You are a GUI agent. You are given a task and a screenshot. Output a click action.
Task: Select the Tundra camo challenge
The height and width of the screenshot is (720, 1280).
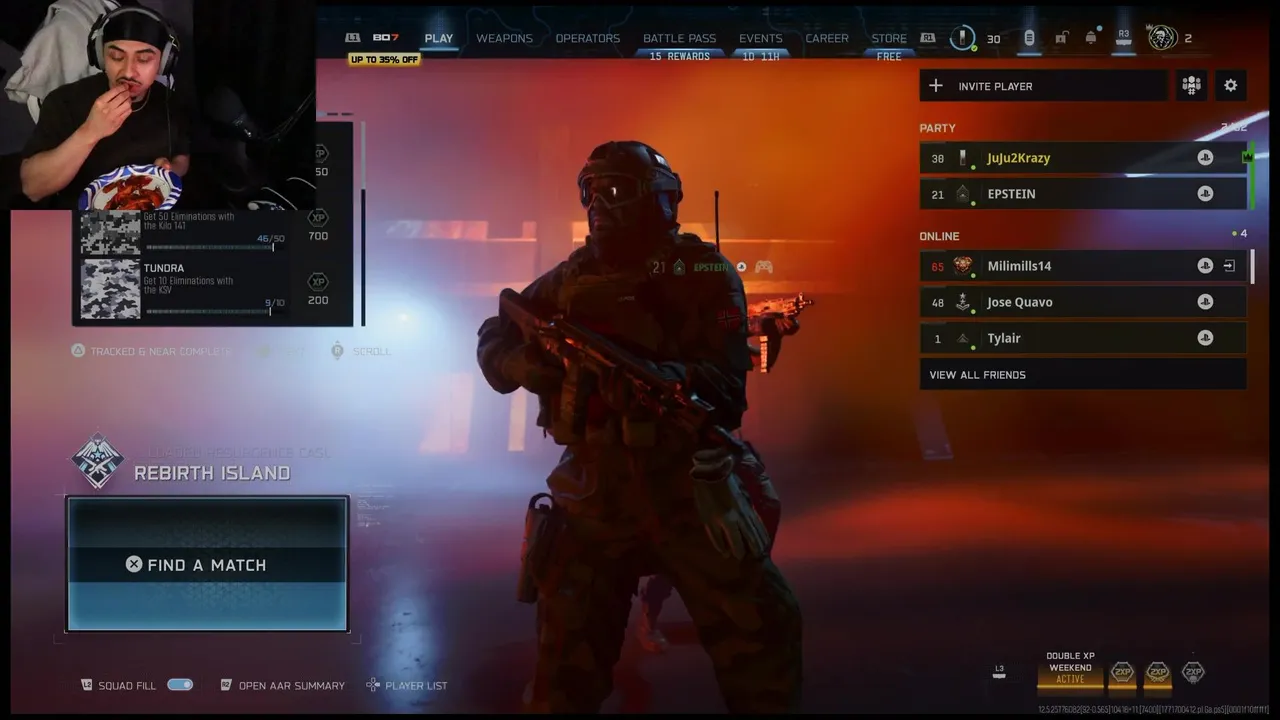pos(212,289)
